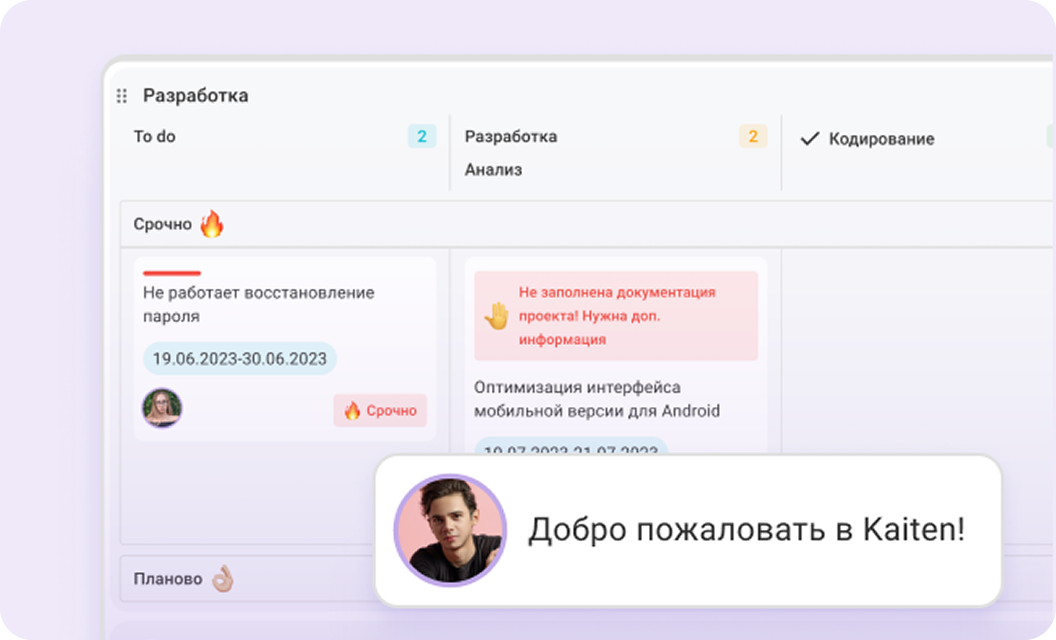Open the Разработка board title

click(195, 96)
